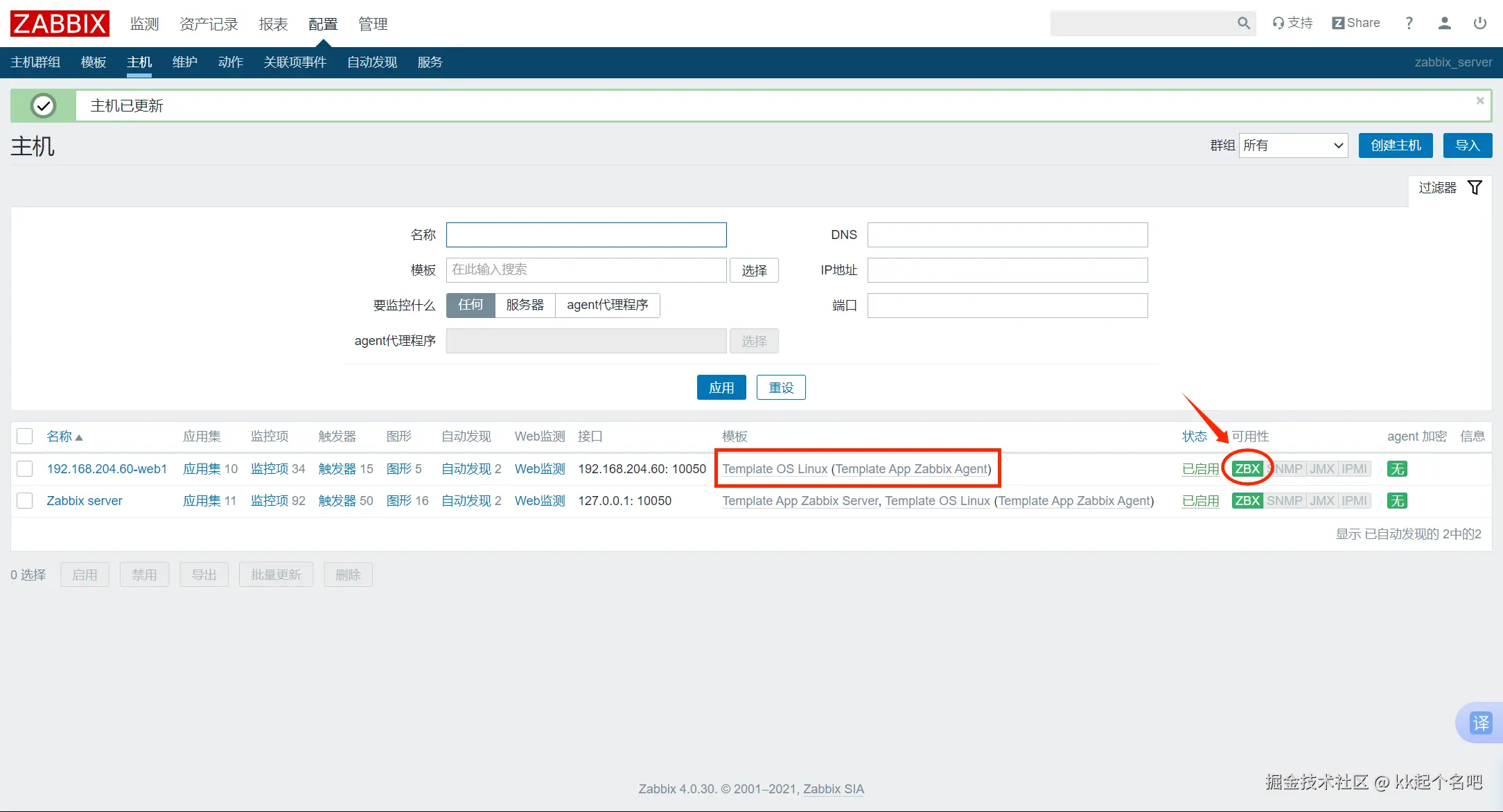1503x812 pixels.
Task: Toggle the filter funnel icon
Action: tap(1475, 188)
